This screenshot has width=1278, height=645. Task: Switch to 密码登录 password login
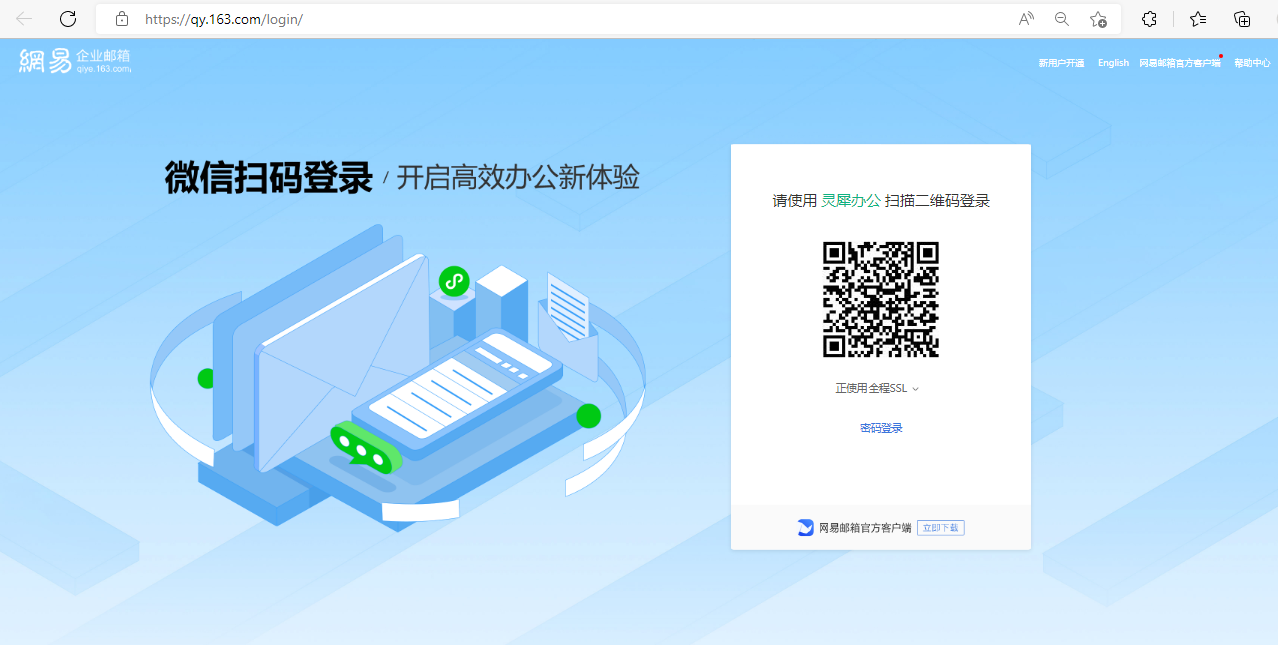click(881, 428)
